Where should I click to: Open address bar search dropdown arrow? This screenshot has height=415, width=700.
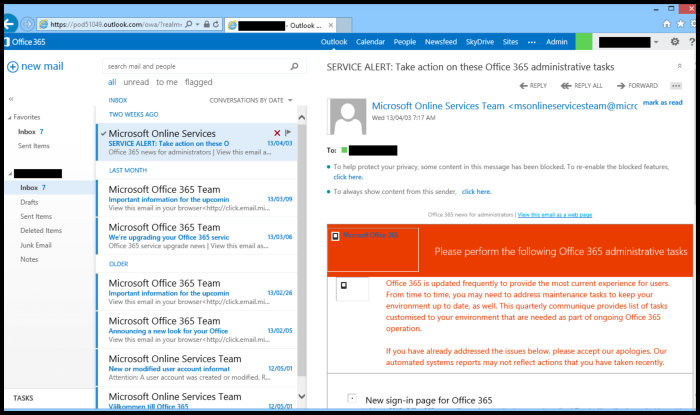[x=197, y=24]
